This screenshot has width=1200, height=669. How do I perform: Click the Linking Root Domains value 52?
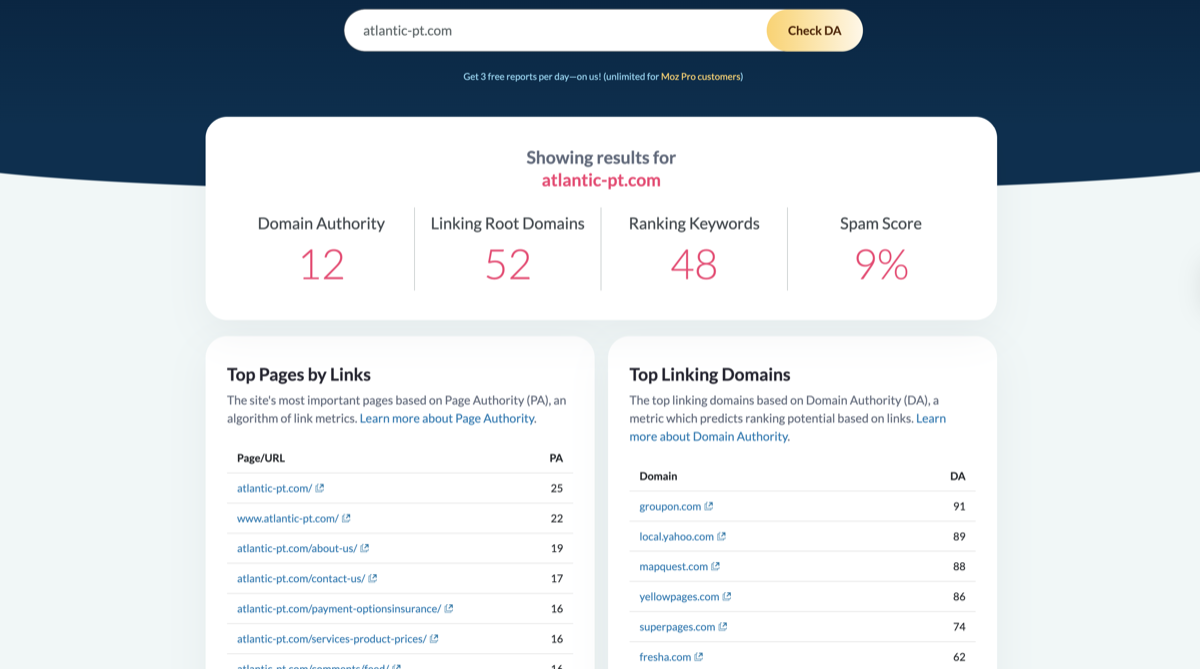pos(508,264)
